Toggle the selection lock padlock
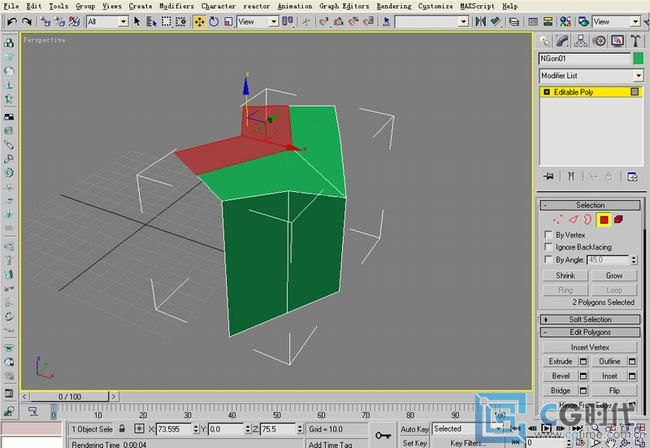This screenshot has width=650, height=448. coord(122,429)
